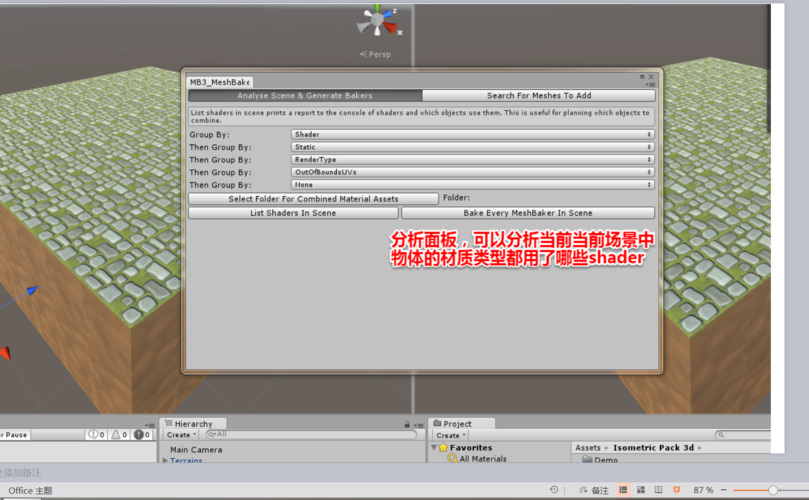Switch to Slide Sorter view icon
The image size is (809, 500).
point(641,490)
